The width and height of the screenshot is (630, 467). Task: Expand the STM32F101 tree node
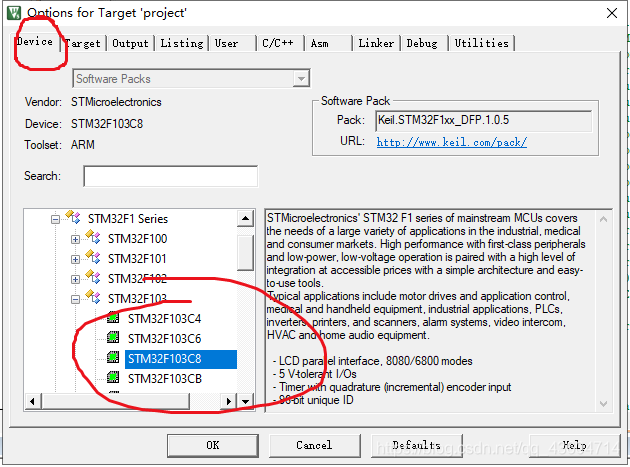(75, 260)
